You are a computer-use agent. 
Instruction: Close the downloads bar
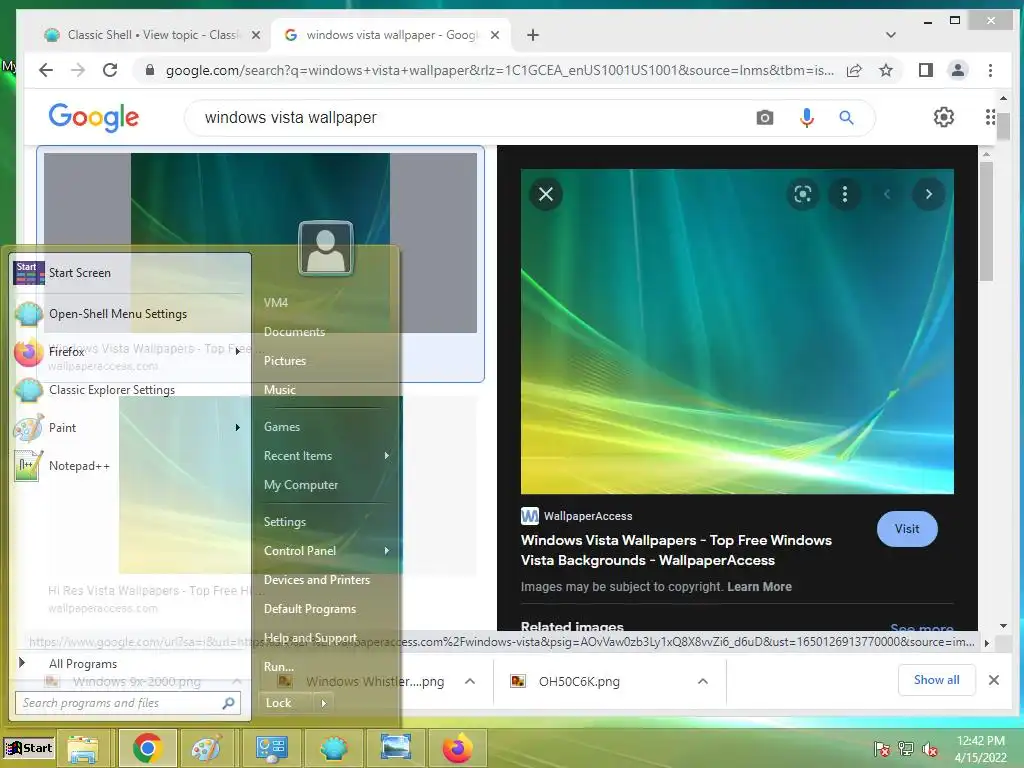point(993,680)
